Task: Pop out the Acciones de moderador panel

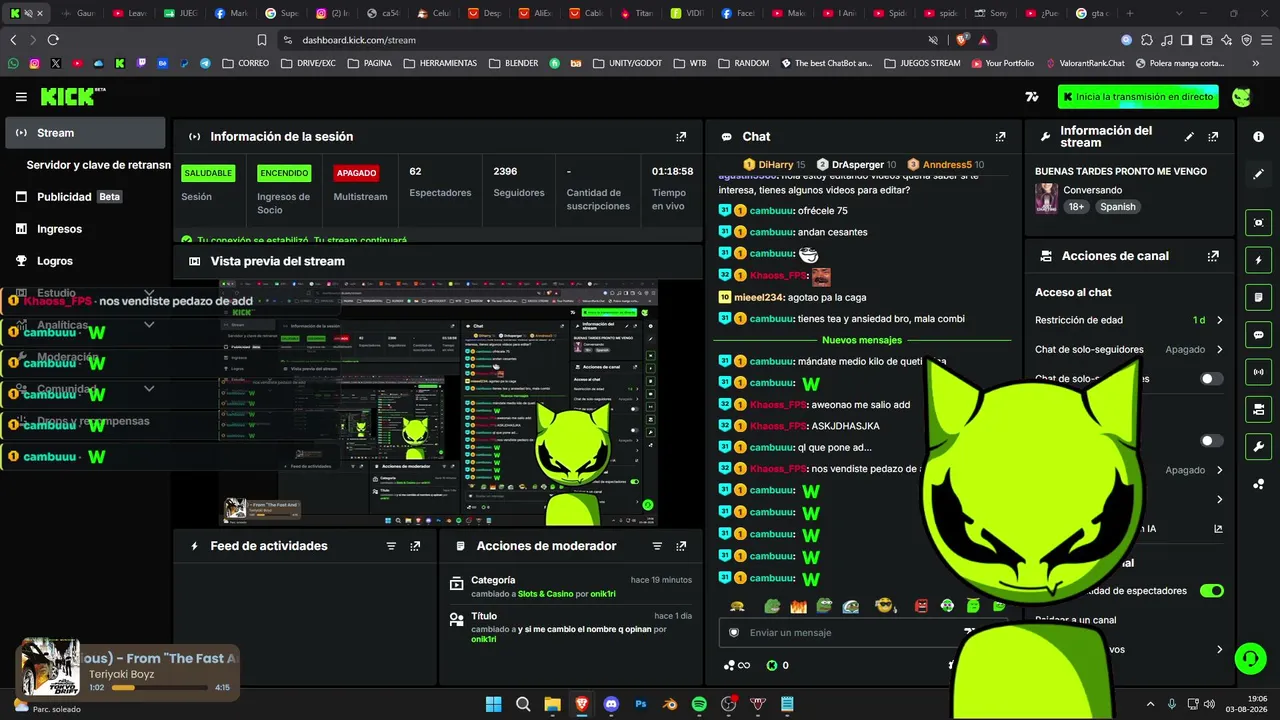Action: 681,546
